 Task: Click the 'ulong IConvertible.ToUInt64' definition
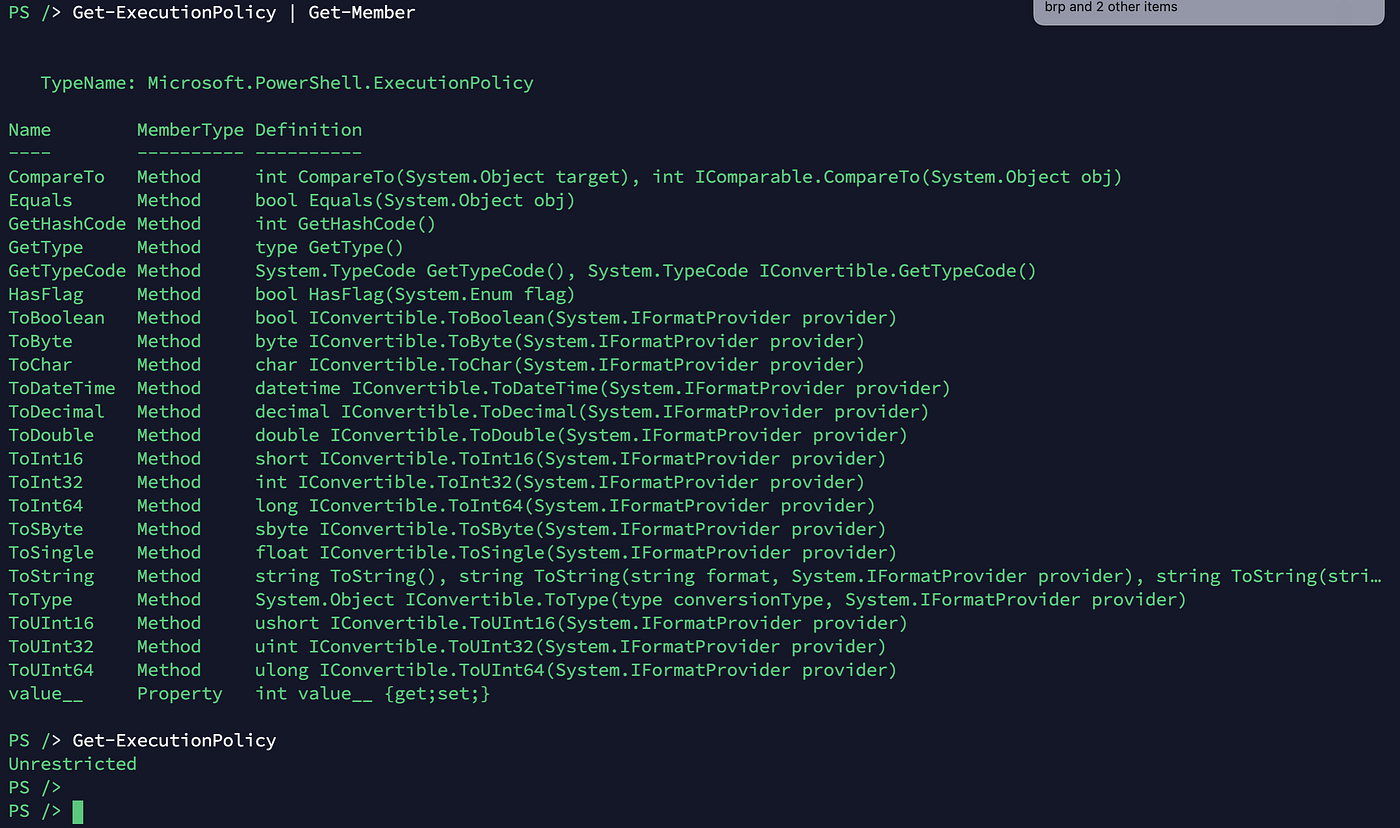coord(576,670)
